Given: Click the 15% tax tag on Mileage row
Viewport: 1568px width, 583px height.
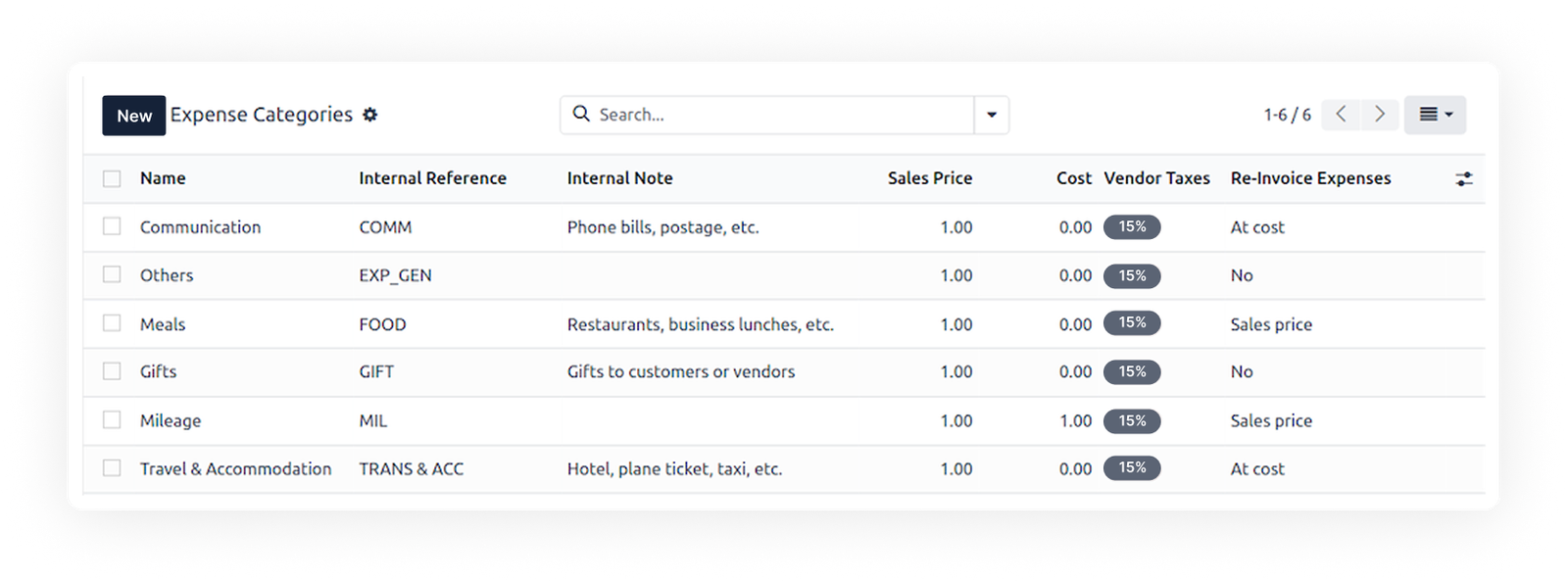Looking at the screenshot, I should tap(1132, 421).
